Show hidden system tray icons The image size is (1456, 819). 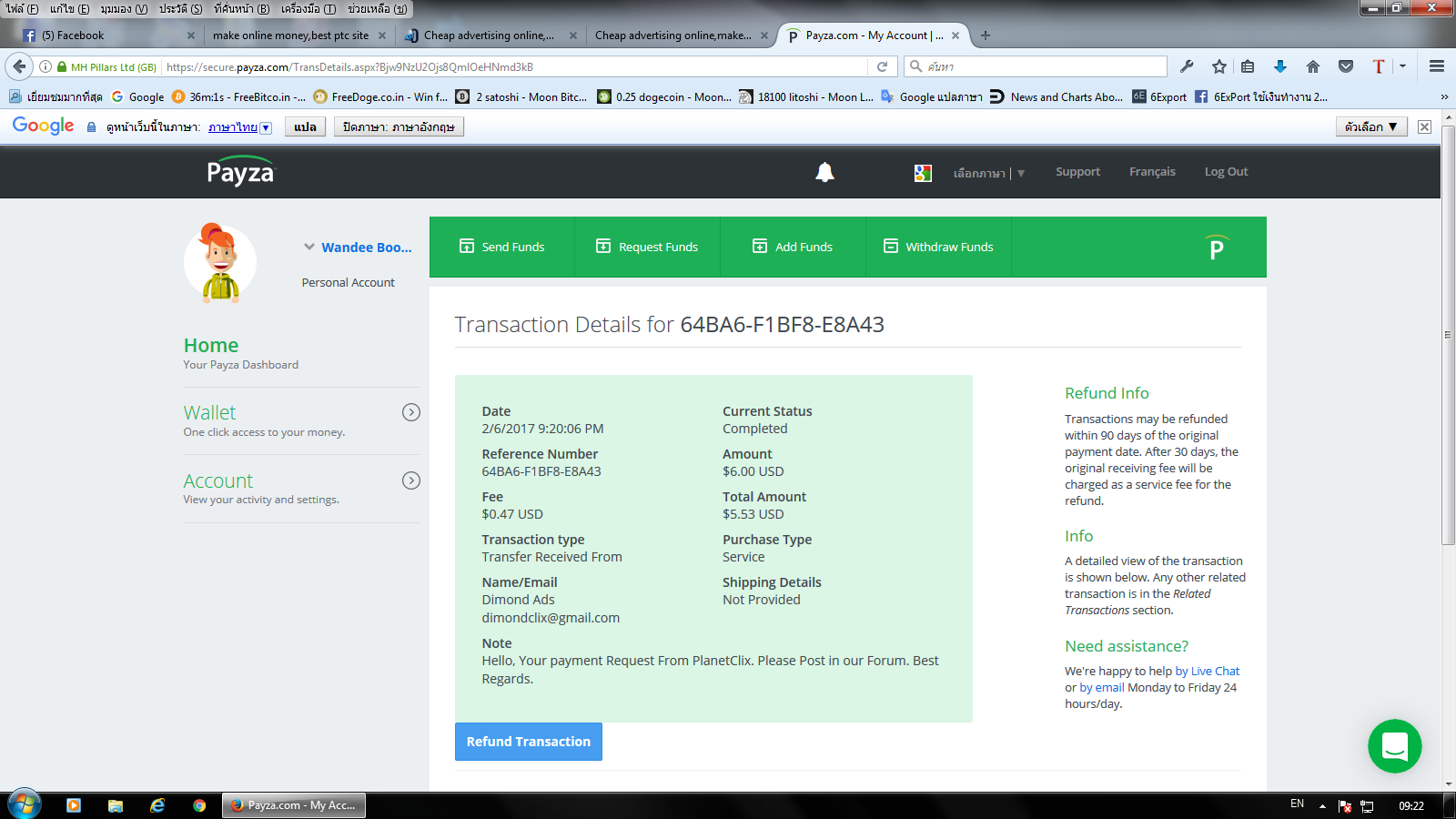1322,806
